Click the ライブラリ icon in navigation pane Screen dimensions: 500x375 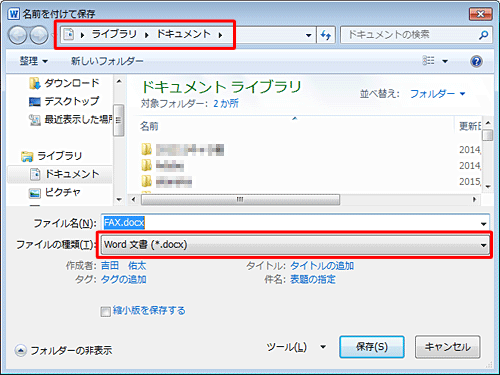(x=27, y=156)
